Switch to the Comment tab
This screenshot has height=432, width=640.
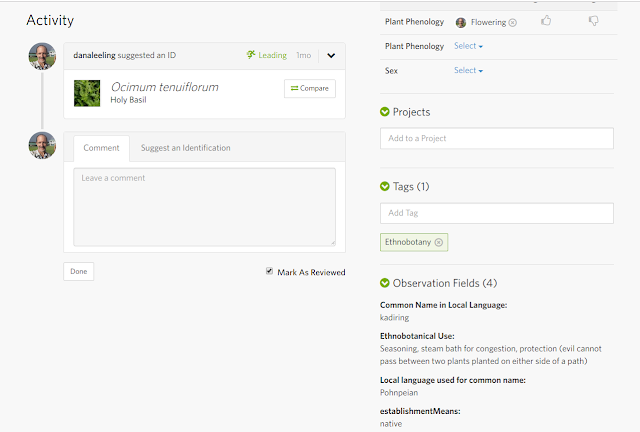click(x=101, y=148)
